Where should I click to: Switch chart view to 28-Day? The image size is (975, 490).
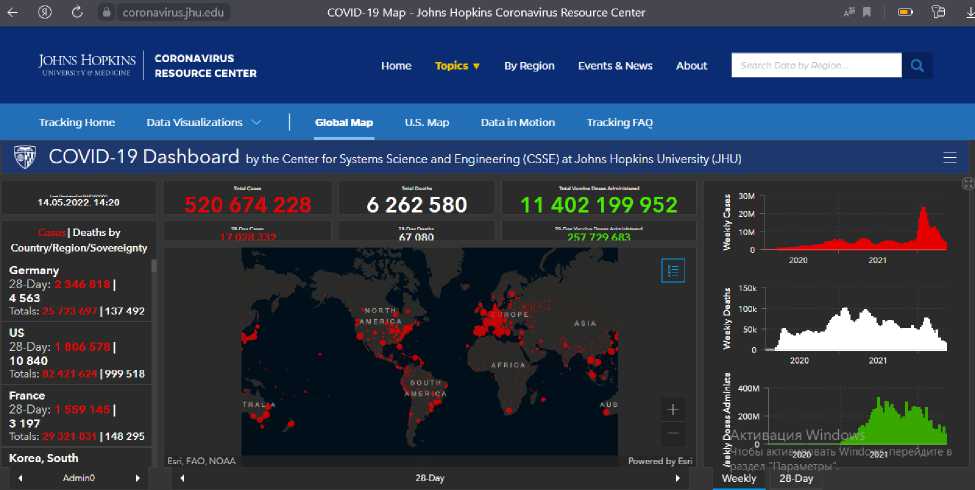click(x=796, y=479)
